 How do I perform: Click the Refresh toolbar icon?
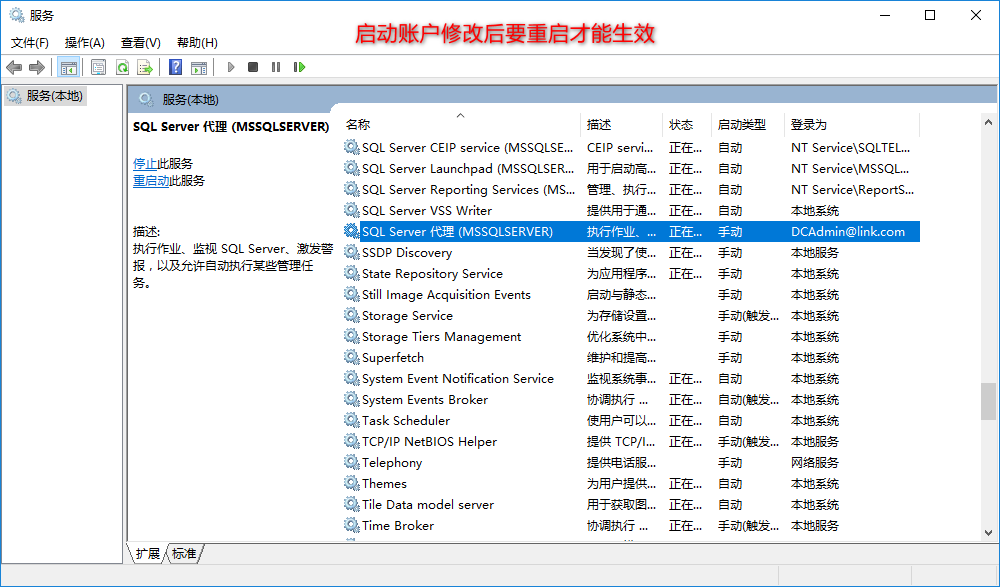tap(122, 67)
